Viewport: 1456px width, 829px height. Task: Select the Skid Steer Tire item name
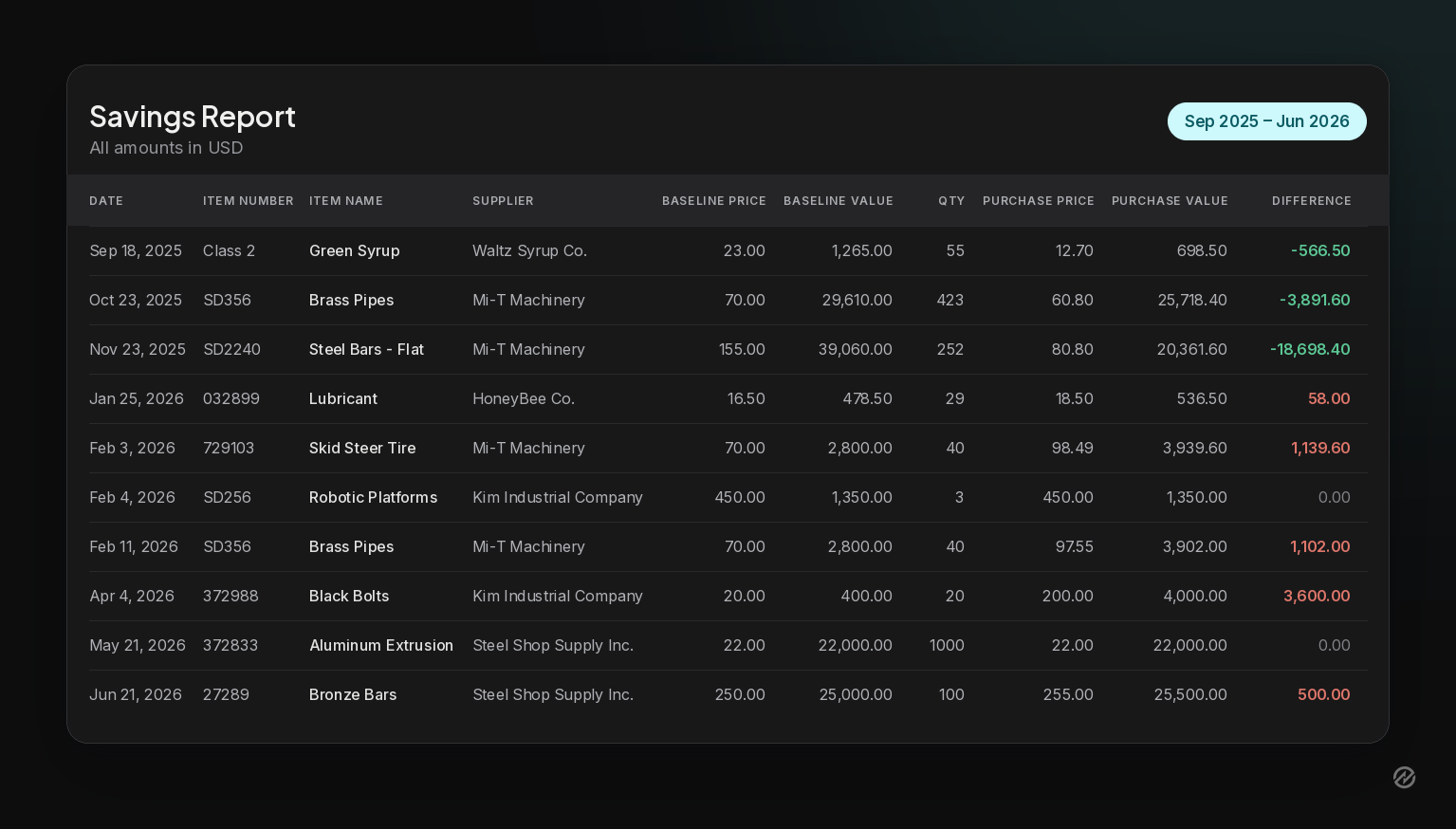point(362,448)
